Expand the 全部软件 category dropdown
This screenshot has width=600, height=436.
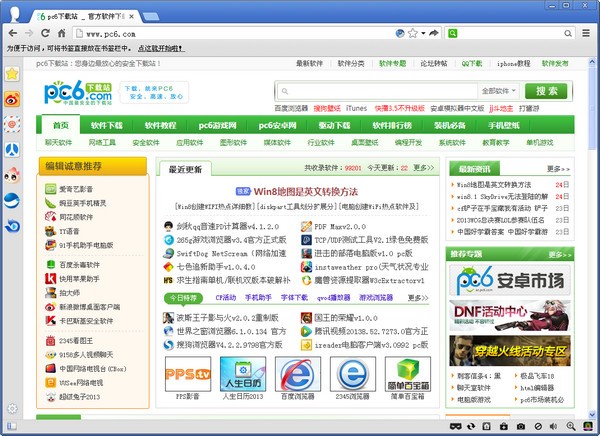click(499, 91)
